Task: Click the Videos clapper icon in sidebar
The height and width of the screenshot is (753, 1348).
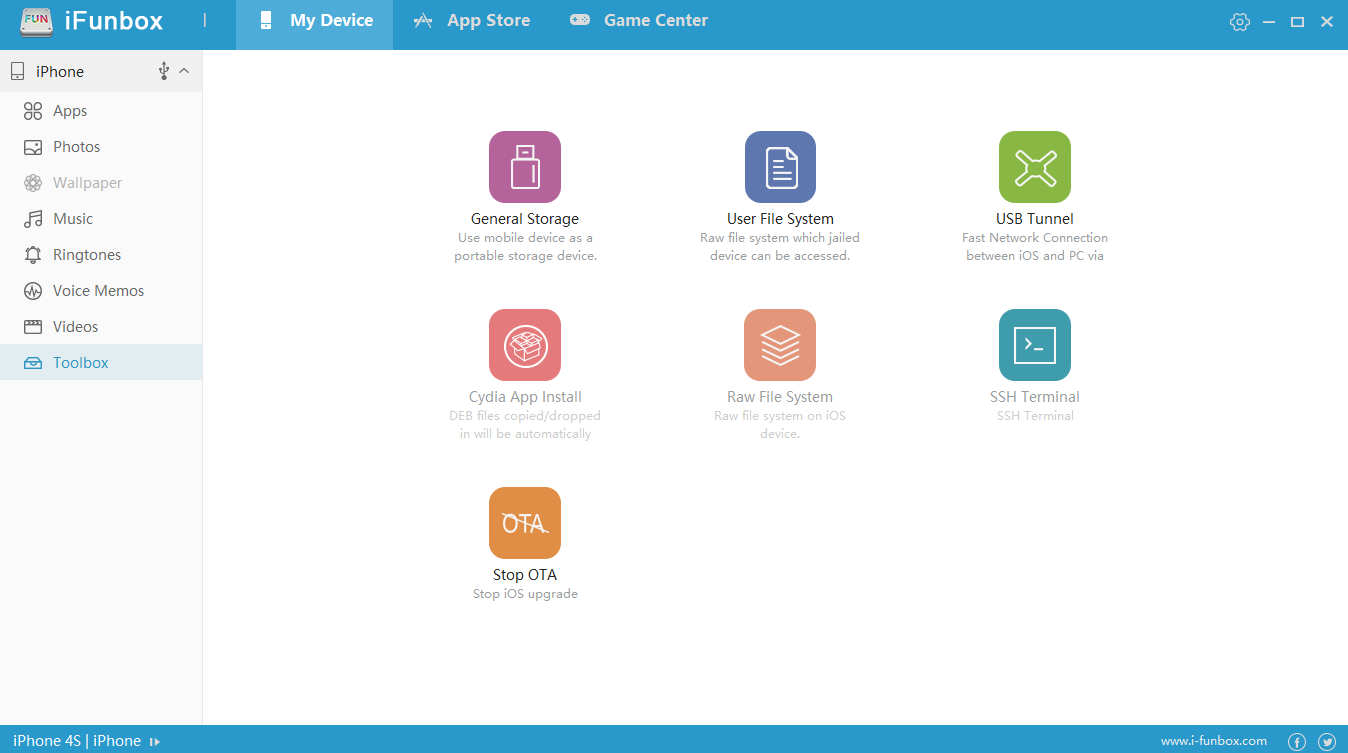Action: click(33, 327)
